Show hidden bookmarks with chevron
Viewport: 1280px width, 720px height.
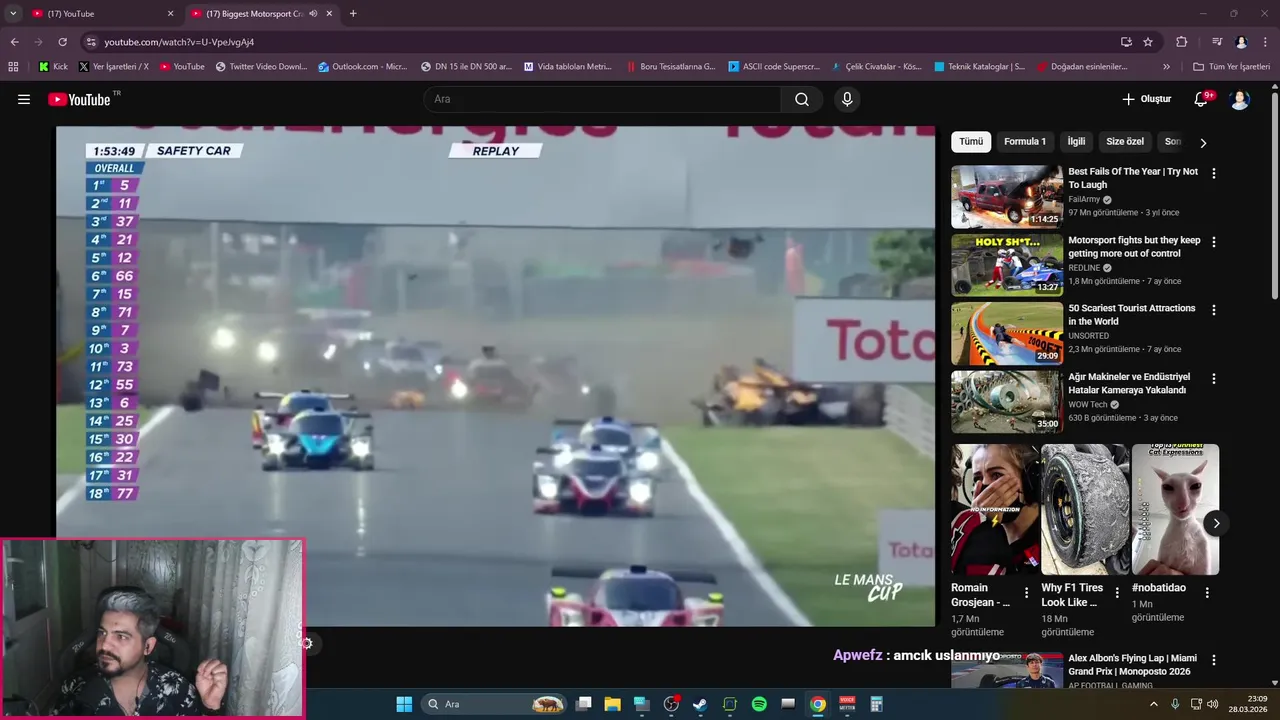(x=1166, y=67)
